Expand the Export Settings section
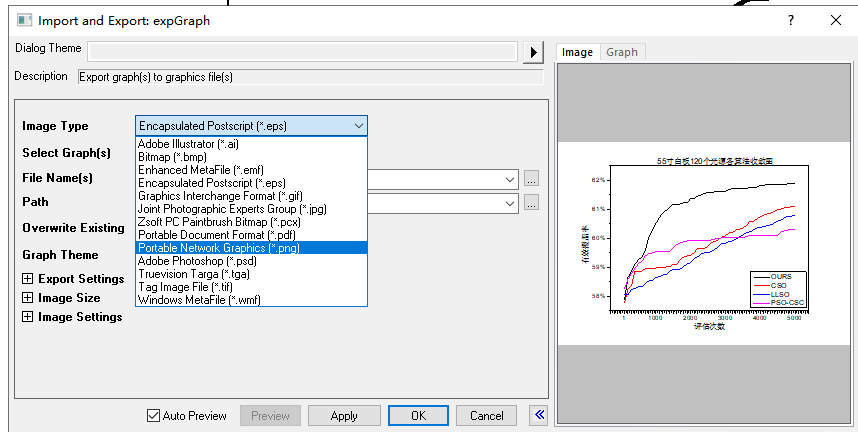This screenshot has width=858, height=432. (28, 279)
